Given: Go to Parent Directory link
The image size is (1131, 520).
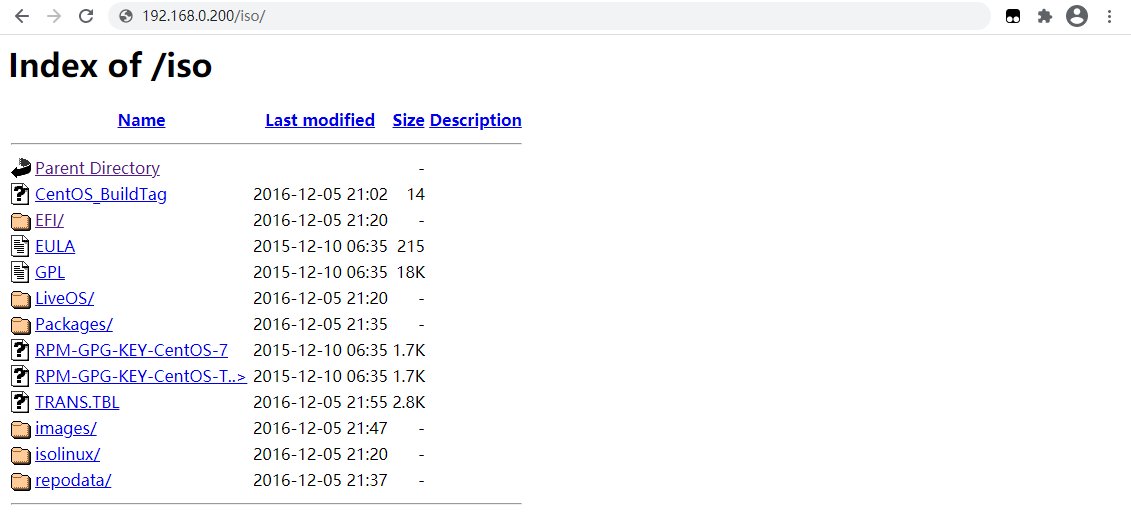Looking at the screenshot, I should point(97,168).
